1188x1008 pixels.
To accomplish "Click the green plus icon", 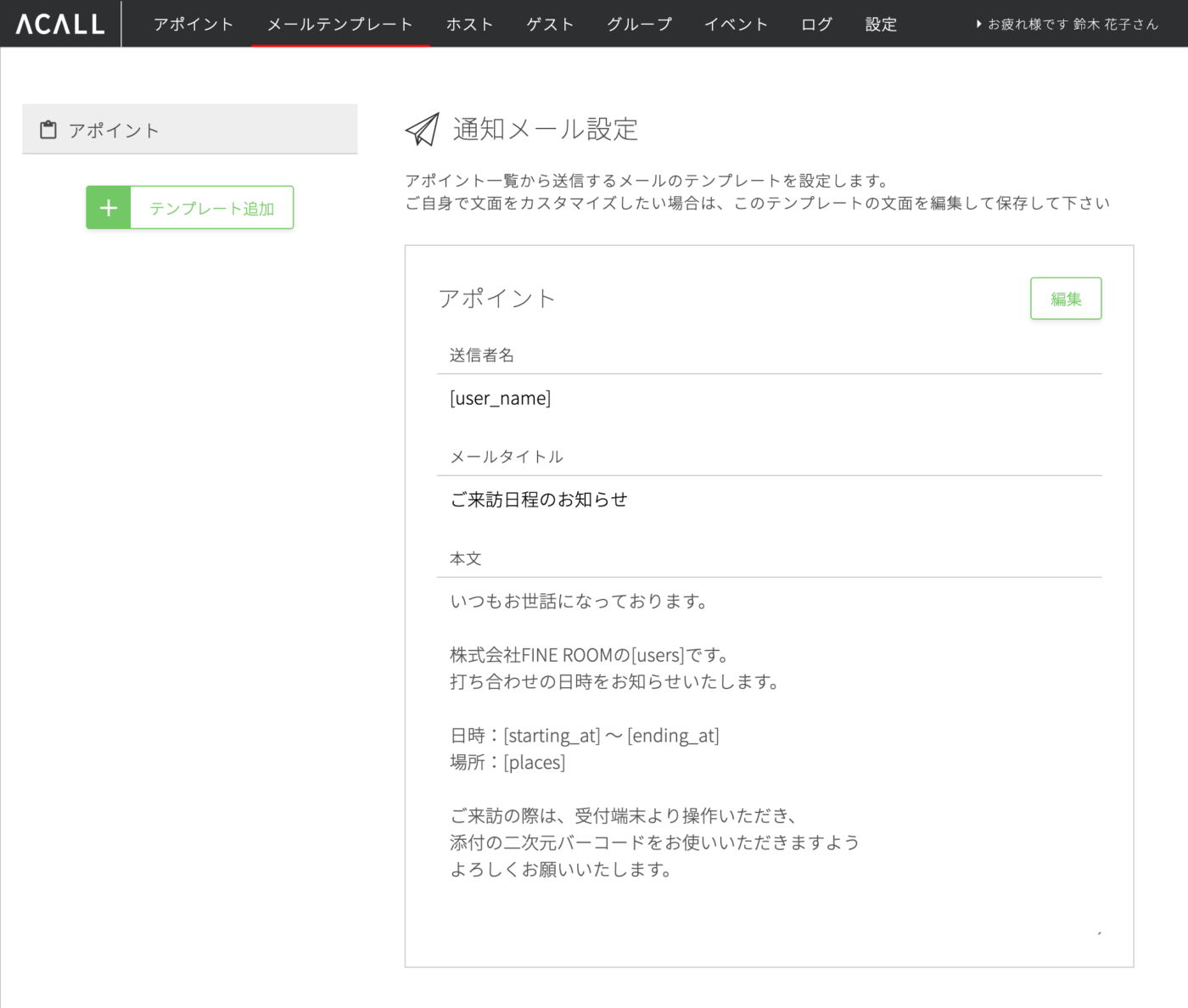I will point(109,208).
